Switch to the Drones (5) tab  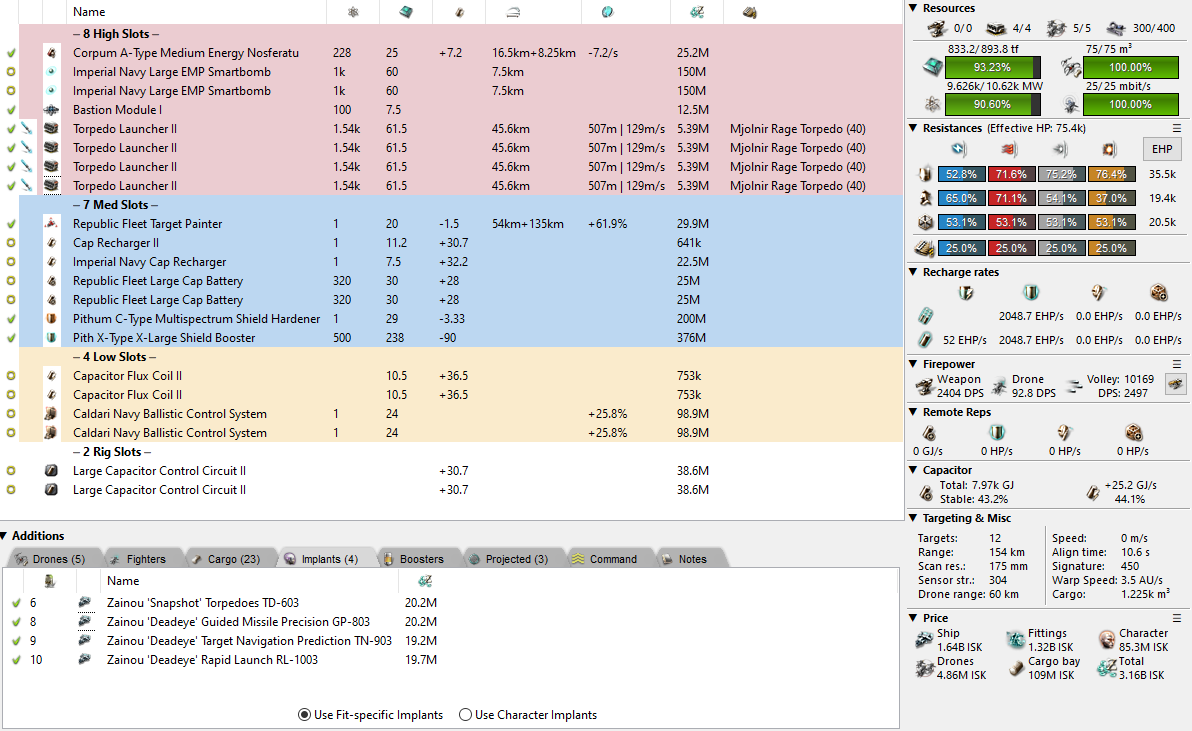coord(50,559)
